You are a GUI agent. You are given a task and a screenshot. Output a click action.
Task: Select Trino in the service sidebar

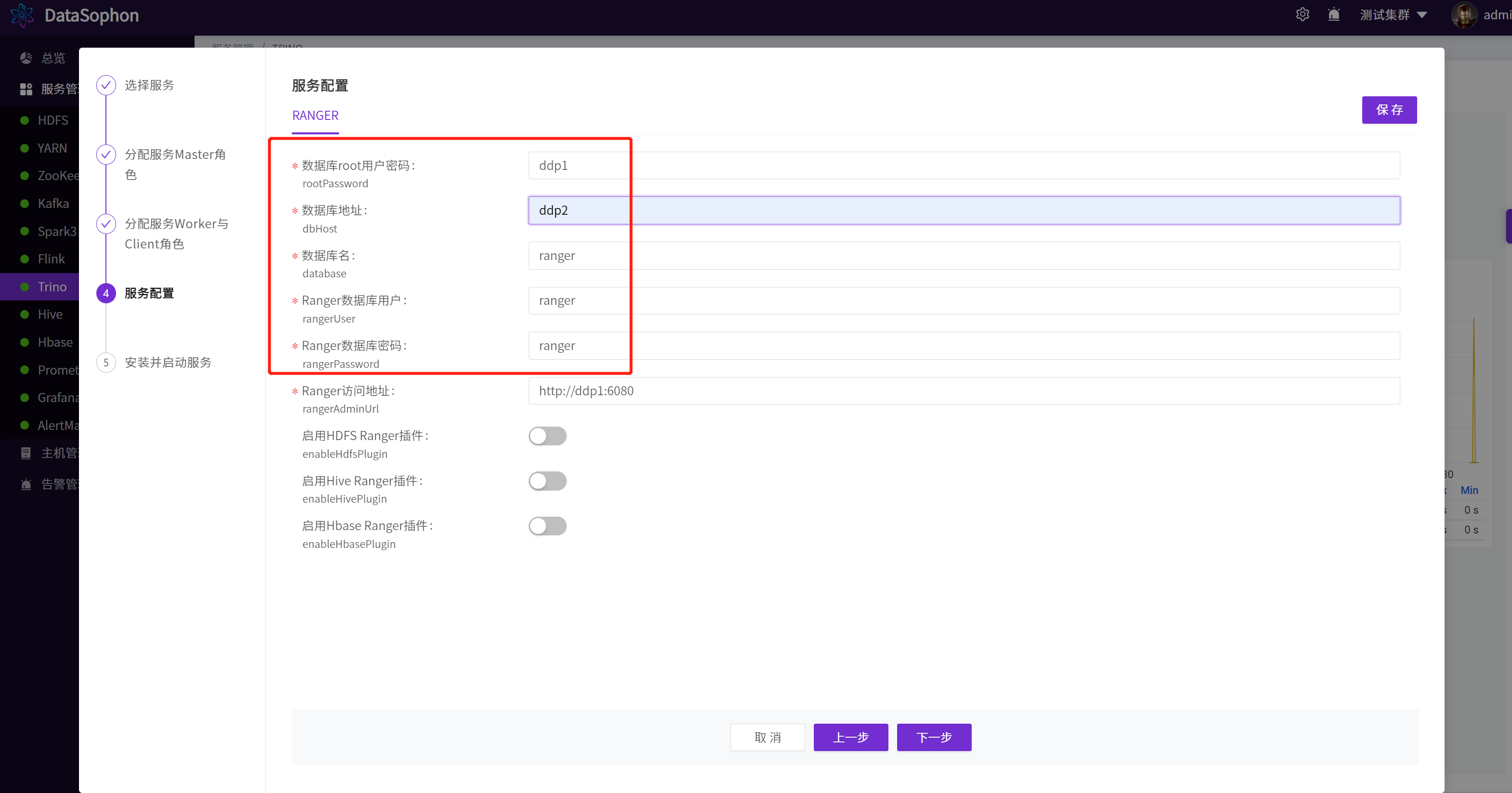click(39, 286)
